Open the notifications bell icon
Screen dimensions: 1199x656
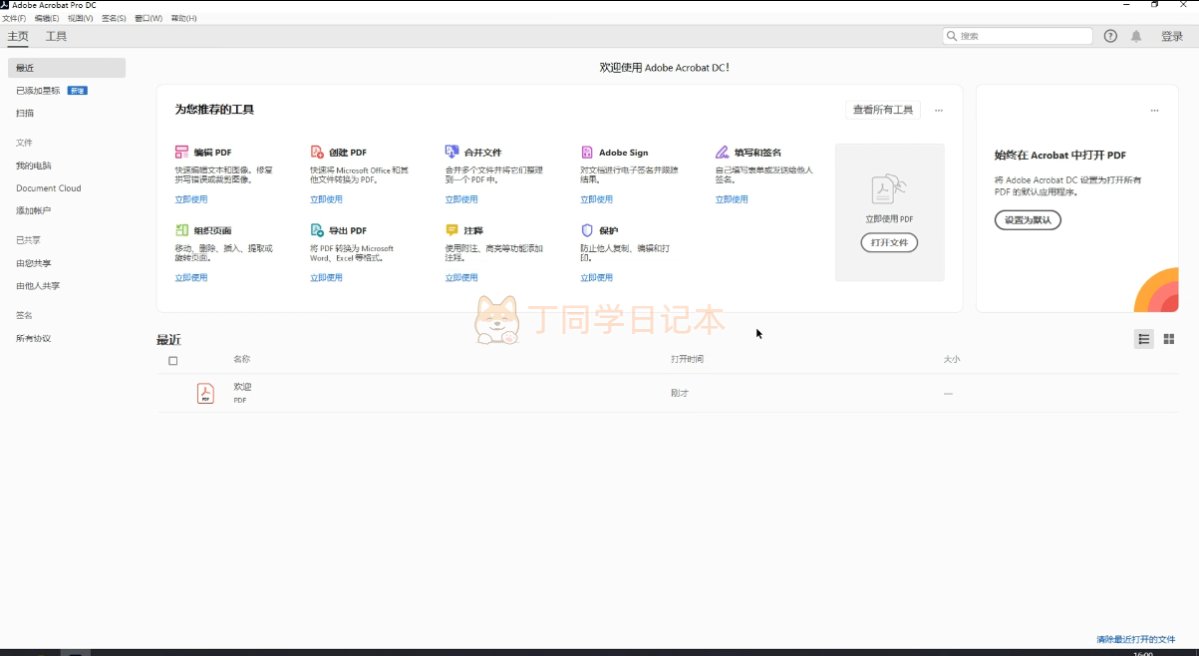1136,36
